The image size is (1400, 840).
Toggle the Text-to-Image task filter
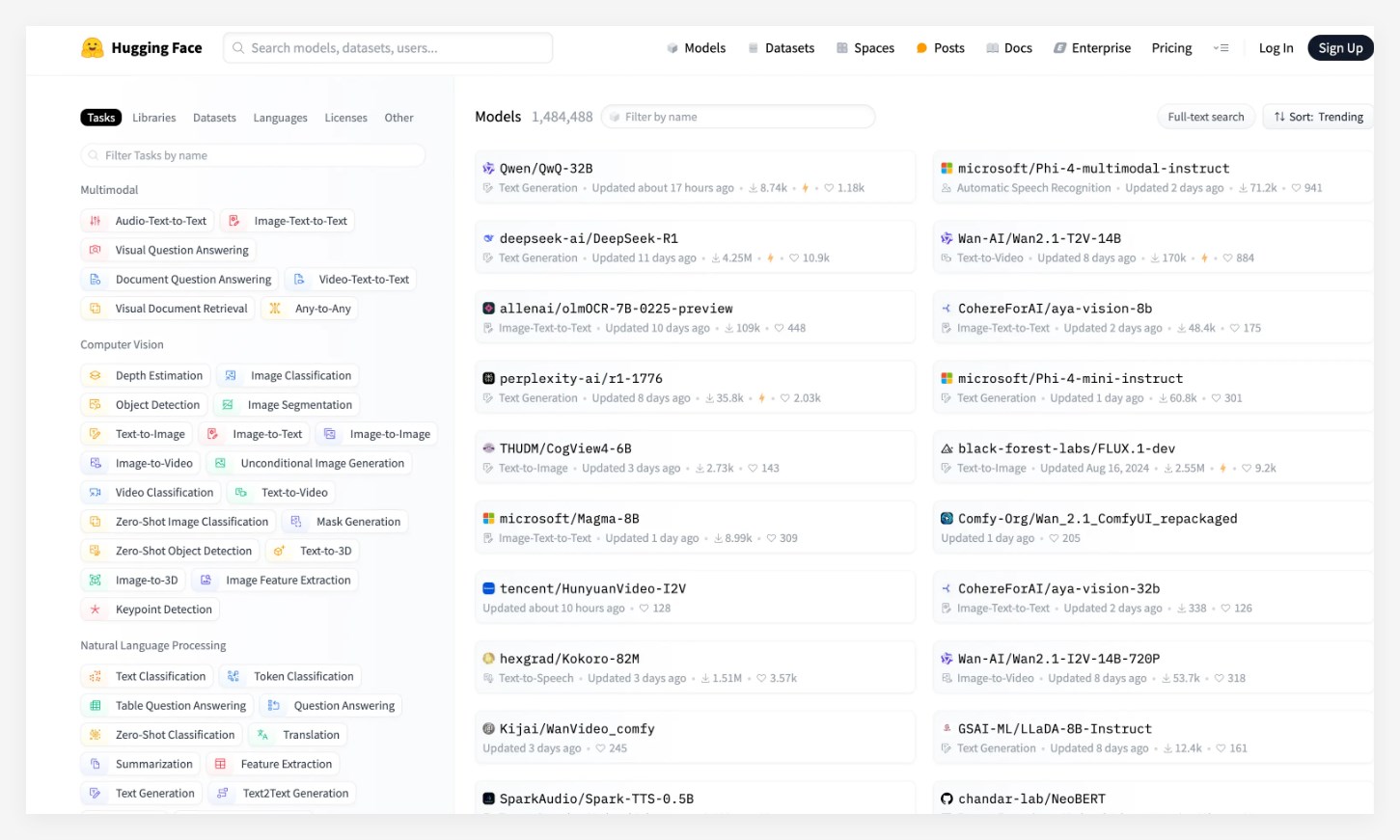click(x=137, y=434)
